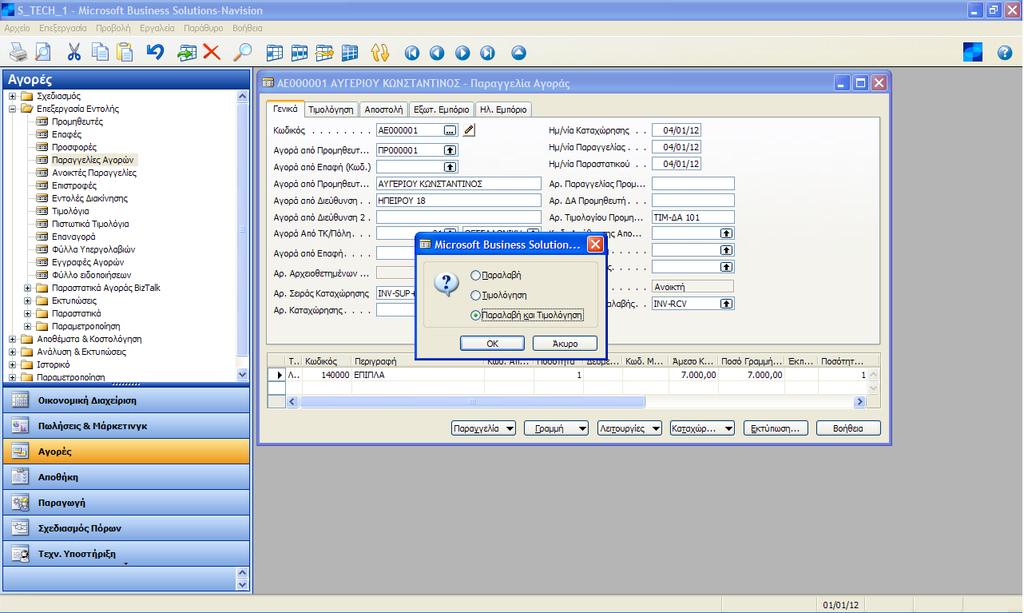Collapse the Επεξεργασία Εντολής tree node
The width and height of the screenshot is (1024, 613).
coord(12,109)
